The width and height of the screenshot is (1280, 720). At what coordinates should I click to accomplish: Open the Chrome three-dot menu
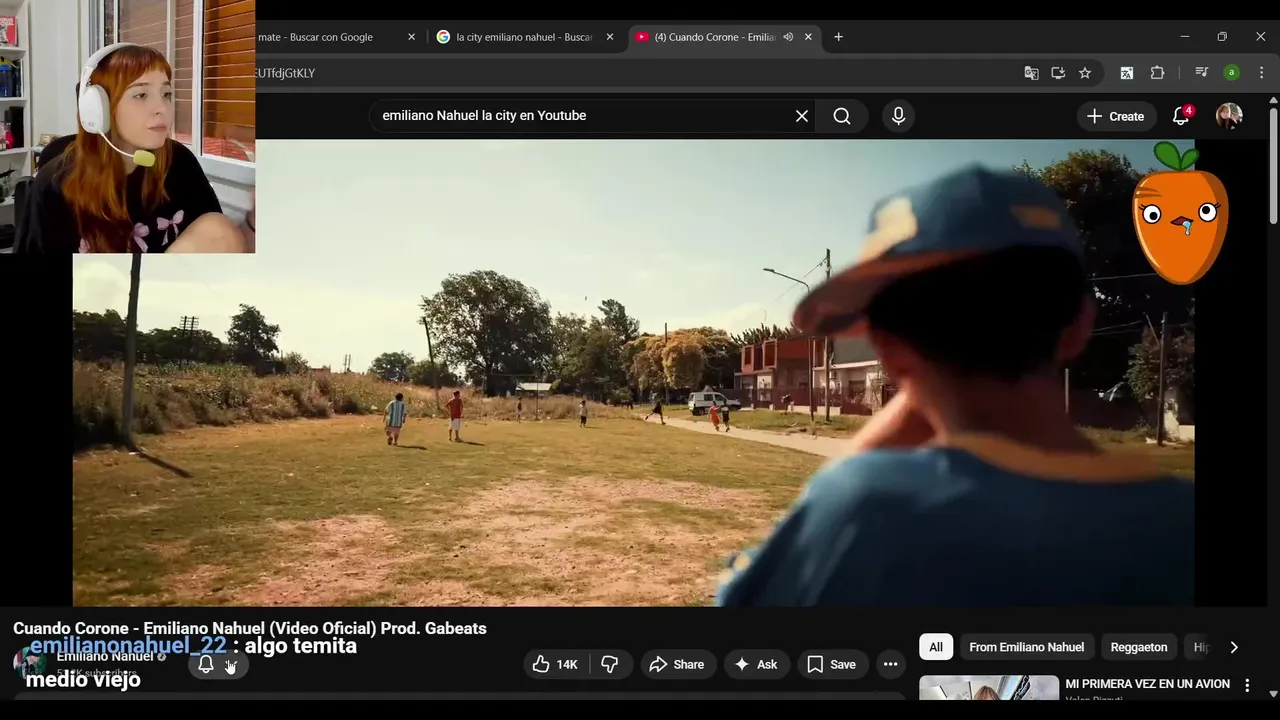coord(1261,73)
